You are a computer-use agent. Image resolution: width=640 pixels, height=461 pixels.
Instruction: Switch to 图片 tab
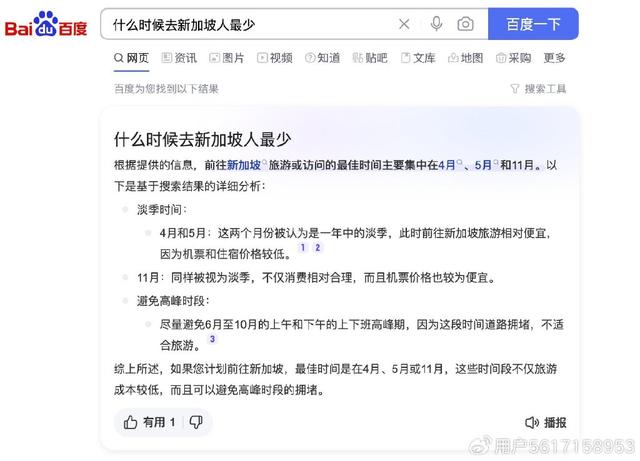[x=227, y=58]
